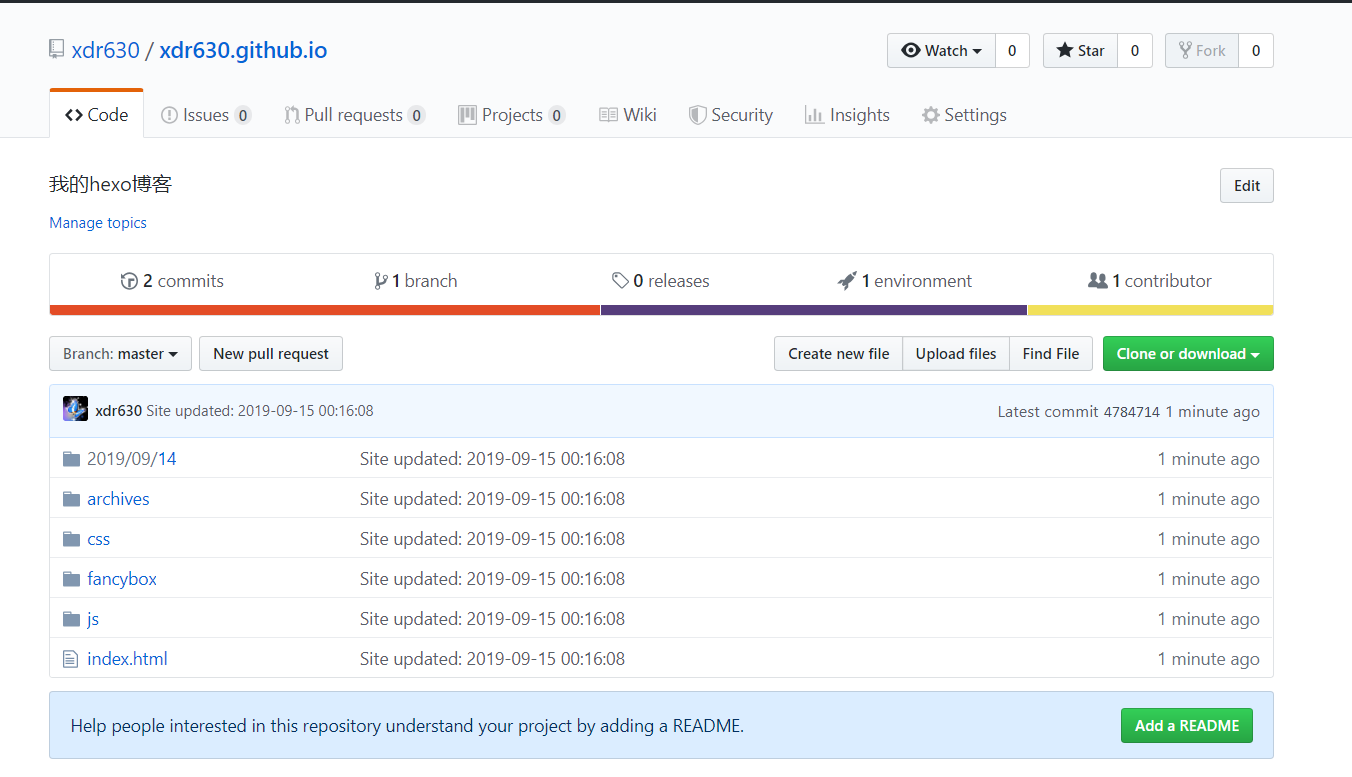View the 1 branch page
This screenshot has height=777, width=1352.
point(416,281)
